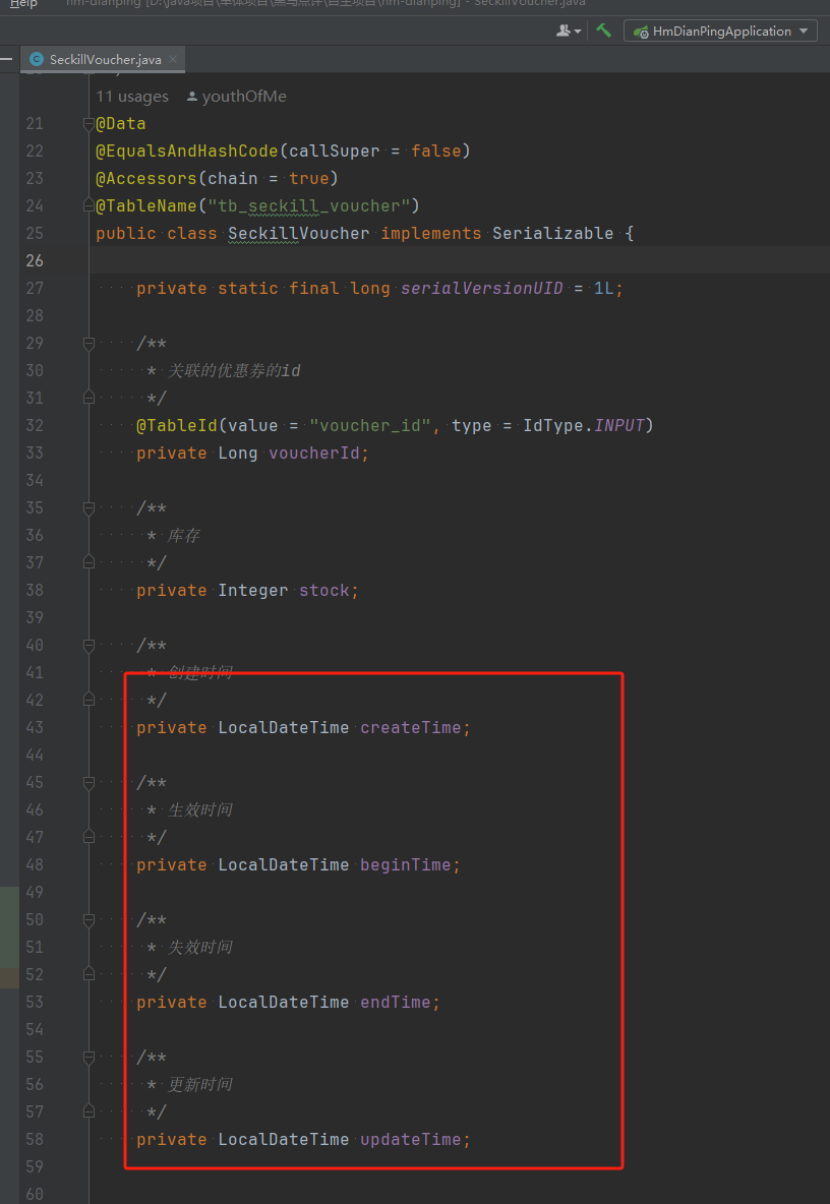Screen dimensions: 830x1204
Task: Toggle the comment end fold at line 31
Action: click(88, 398)
